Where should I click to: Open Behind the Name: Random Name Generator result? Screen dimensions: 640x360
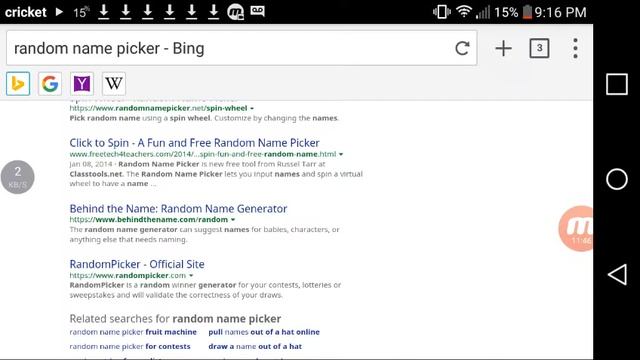click(x=178, y=209)
